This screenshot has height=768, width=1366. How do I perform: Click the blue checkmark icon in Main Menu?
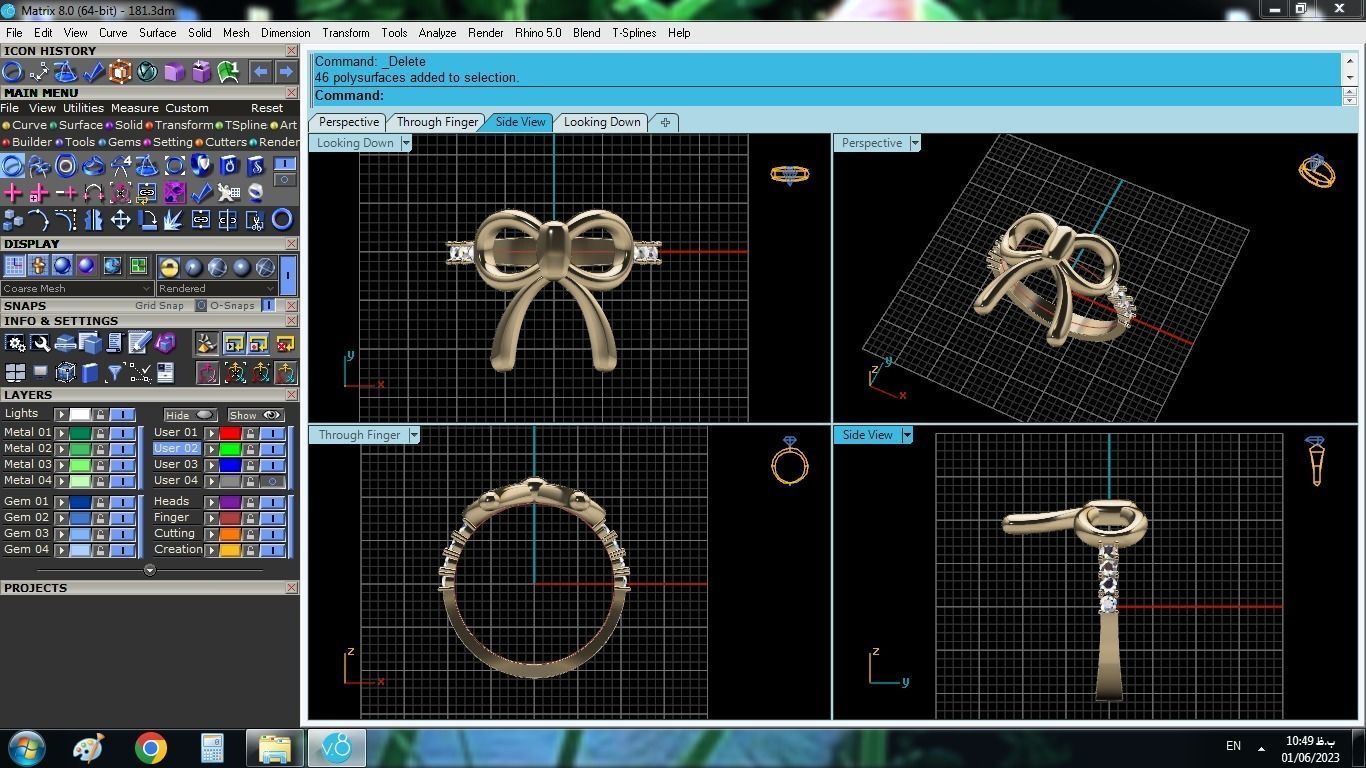click(x=201, y=192)
